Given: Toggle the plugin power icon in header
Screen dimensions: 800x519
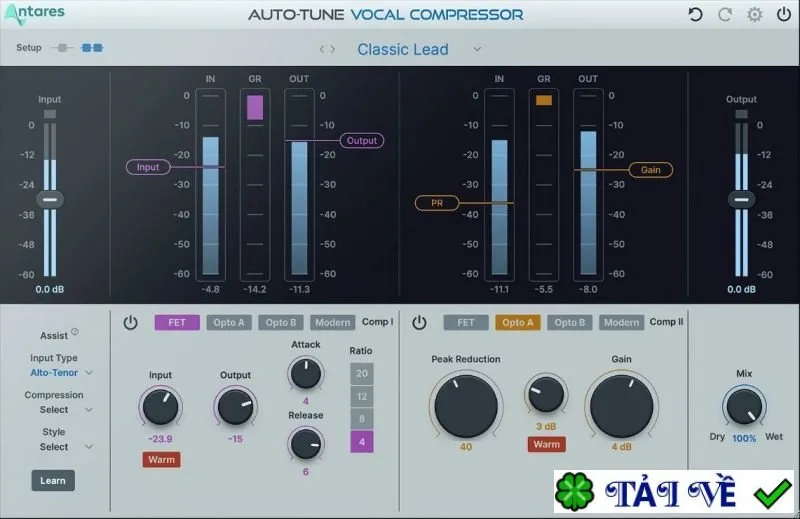Looking at the screenshot, I should click(784, 14).
